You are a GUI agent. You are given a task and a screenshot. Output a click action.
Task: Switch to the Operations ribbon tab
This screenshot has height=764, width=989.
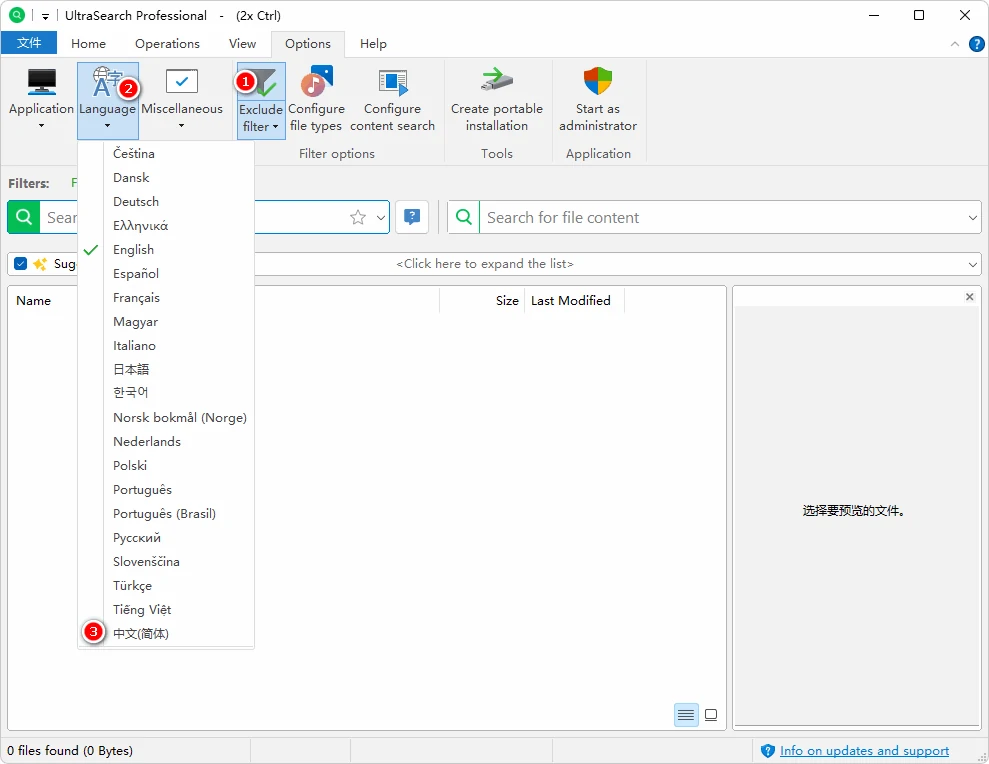point(167,44)
